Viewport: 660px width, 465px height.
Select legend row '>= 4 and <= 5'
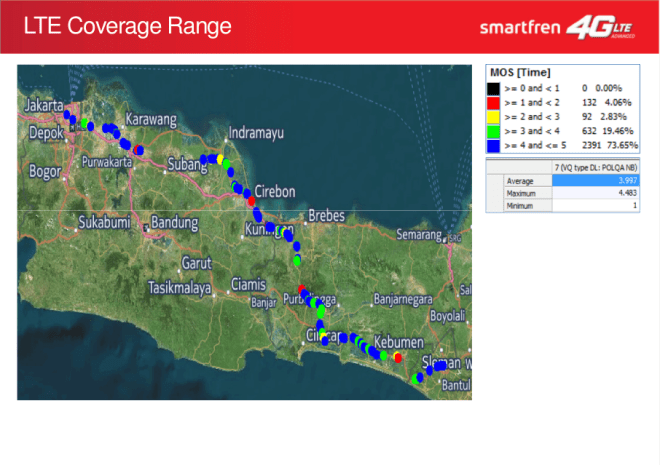coord(563,146)
